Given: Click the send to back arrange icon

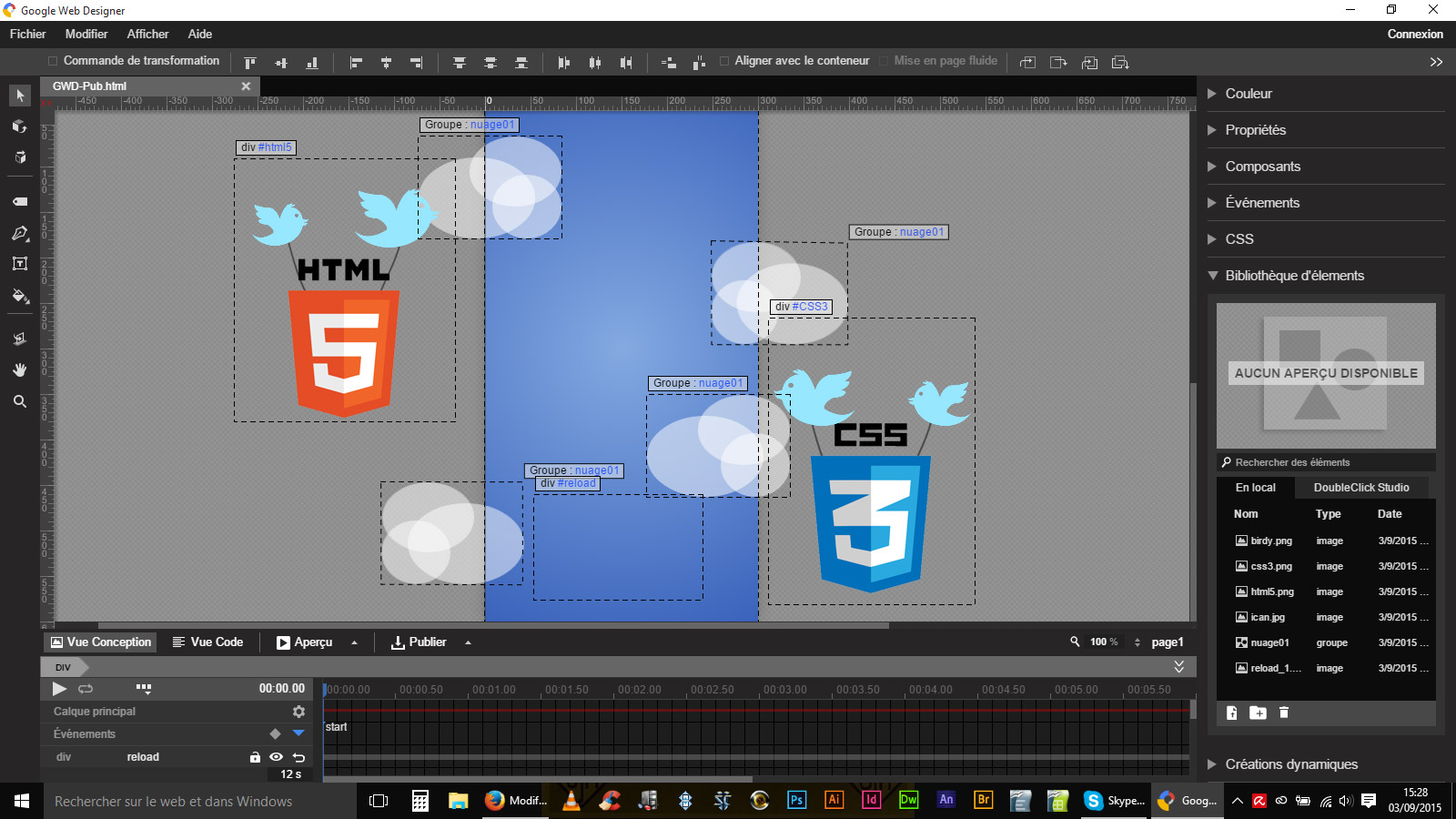Looking at the screenshot, I should pyautogui.click(x=1120, y=63).
